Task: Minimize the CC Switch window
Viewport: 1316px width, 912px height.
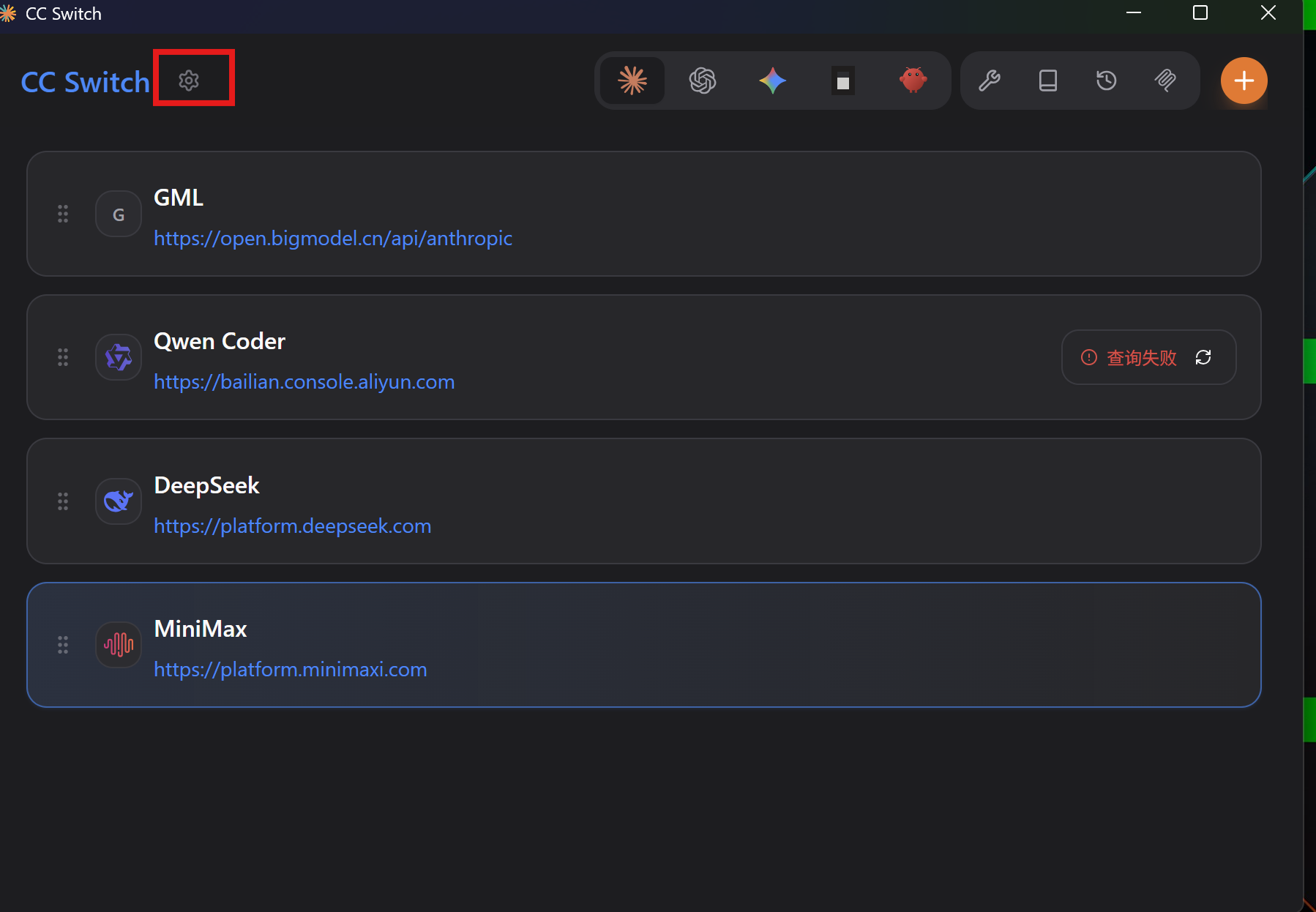Action: coord(1134,13)
